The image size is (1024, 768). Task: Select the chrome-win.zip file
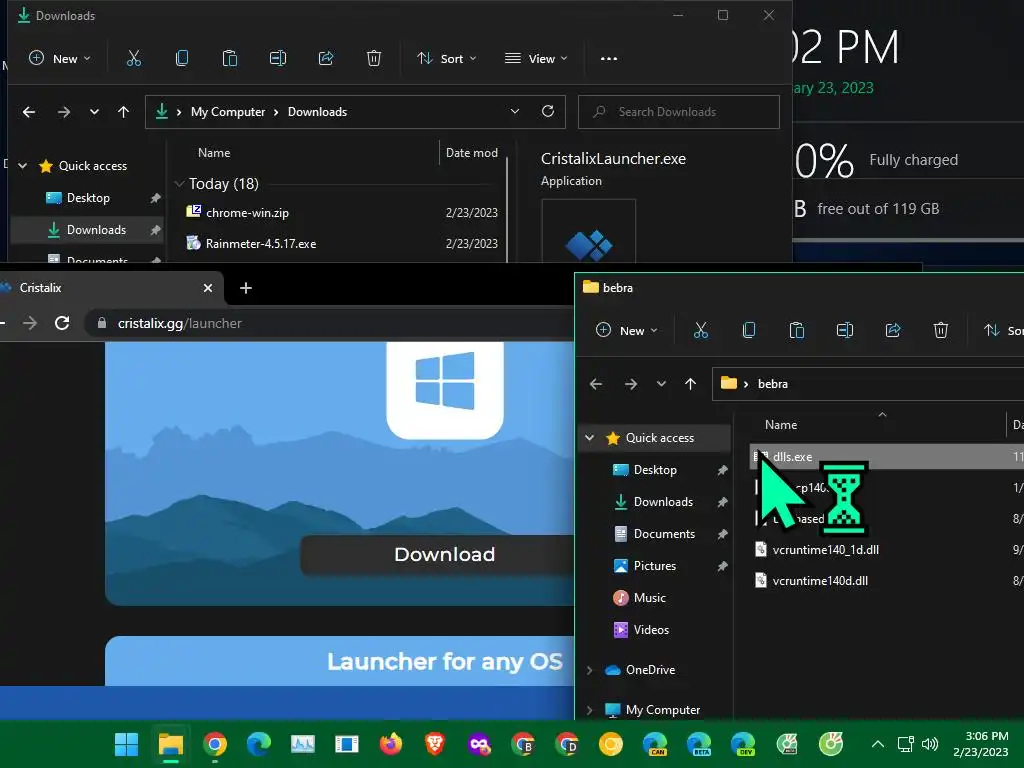coord(340,213)
